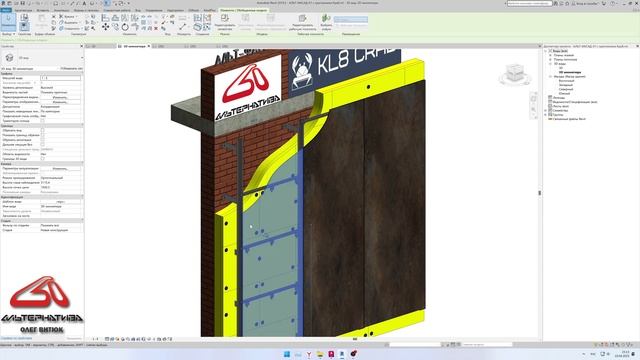Viewport: 640px width, 360px height.
Task: Click the Align tool in Modify panel
Action: pyautogui.click(x=105, y=18)
